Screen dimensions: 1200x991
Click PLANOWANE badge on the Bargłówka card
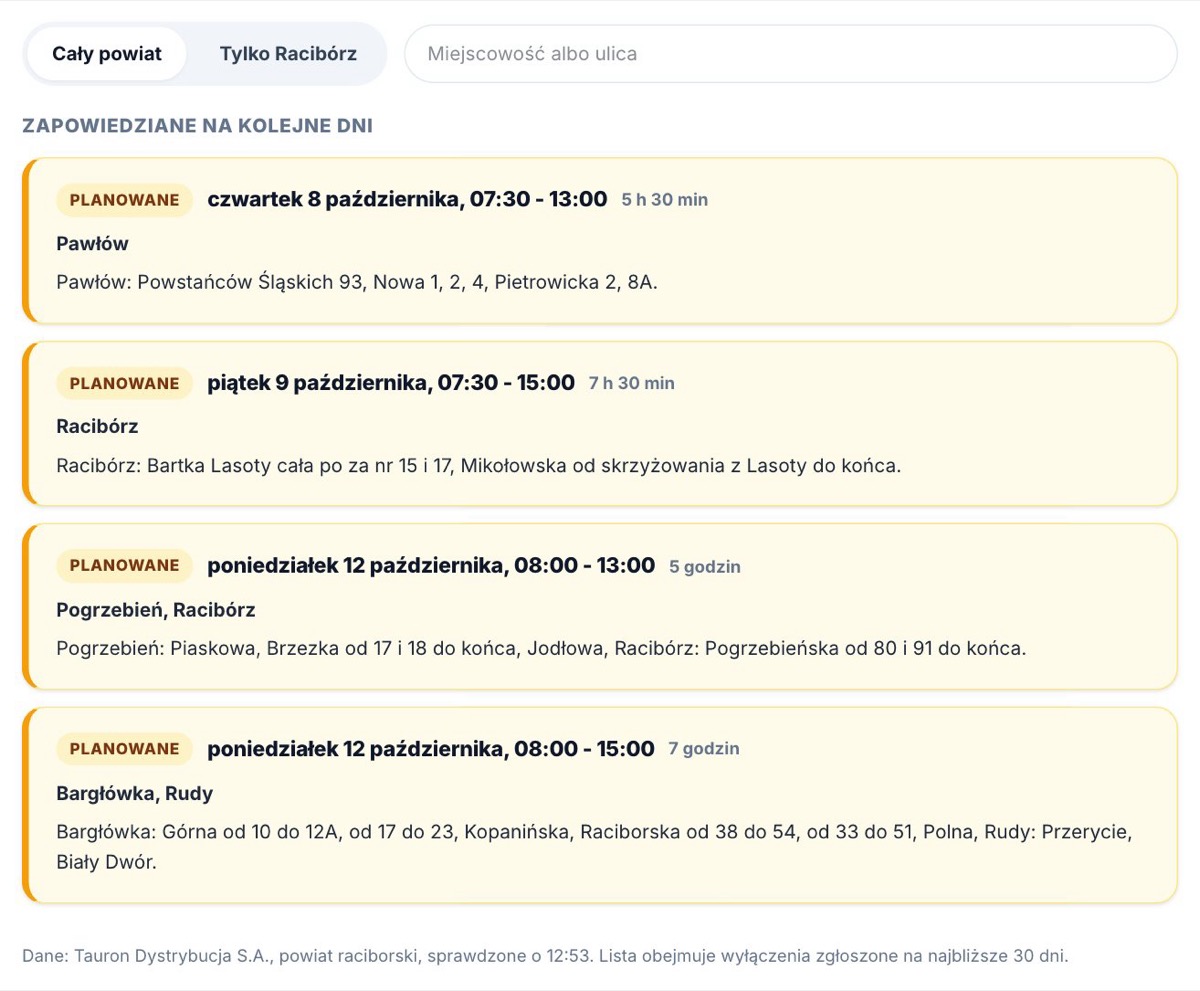pos(125,749)
